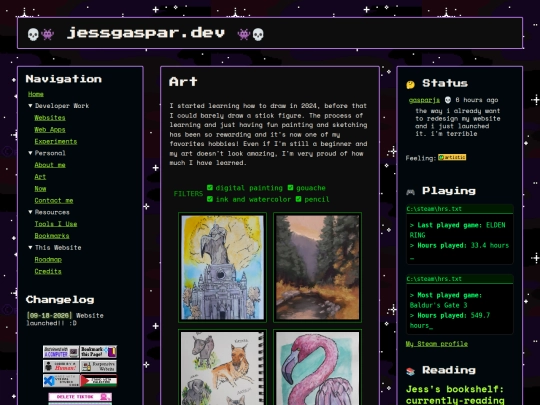
Task: Open the My Steam profile link
Action: (x=437, y=344)
